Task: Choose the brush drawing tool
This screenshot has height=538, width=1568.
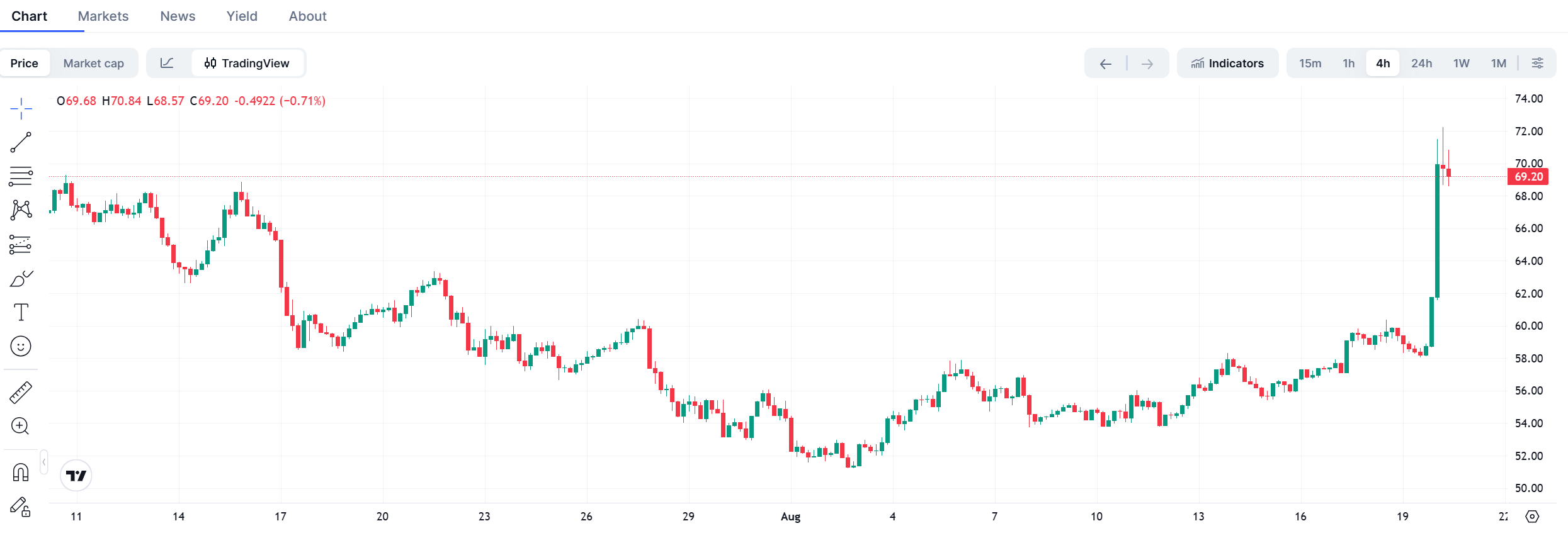Action: click(x=21, y=278)
